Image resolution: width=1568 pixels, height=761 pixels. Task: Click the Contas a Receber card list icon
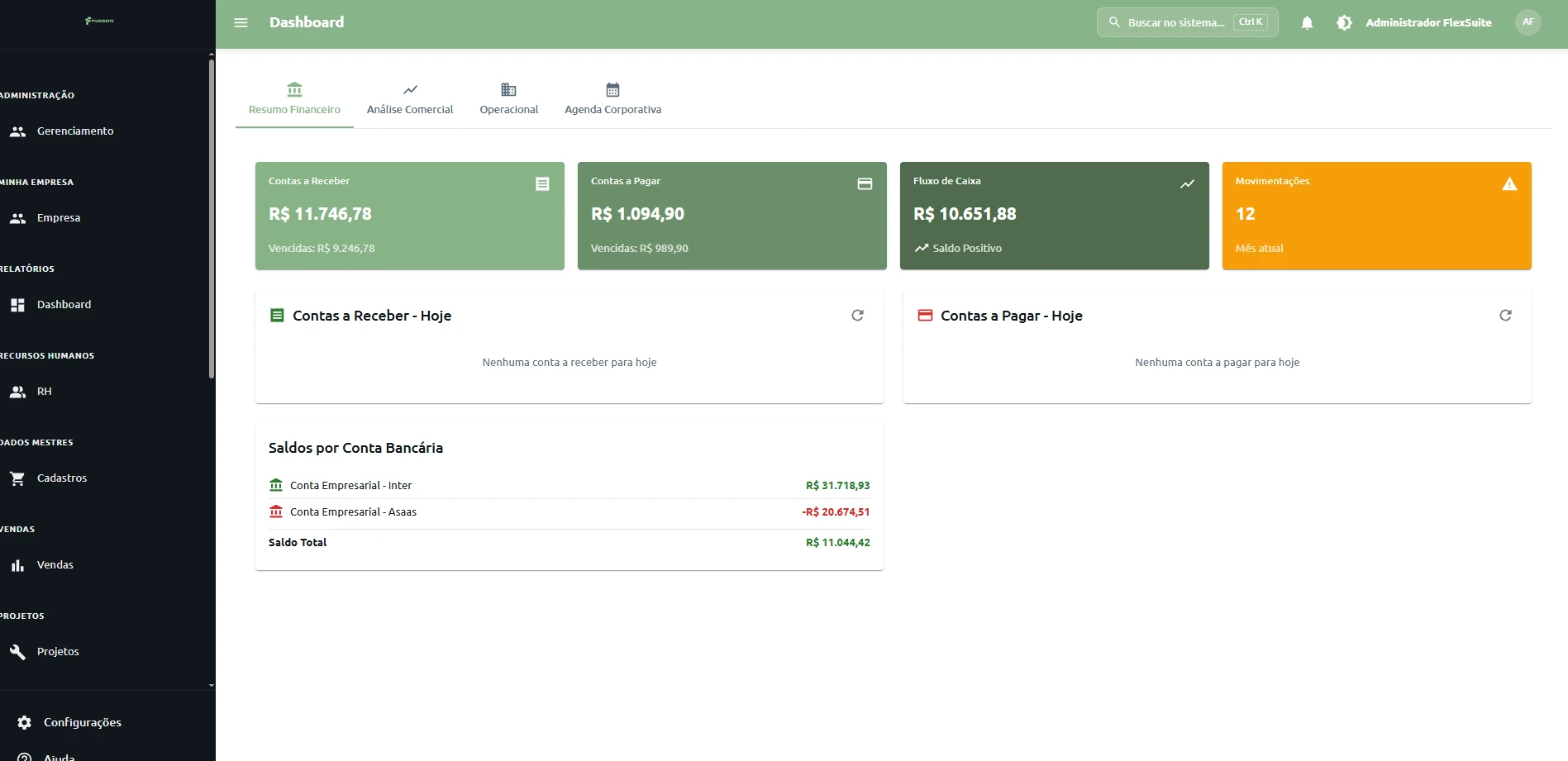542,183
